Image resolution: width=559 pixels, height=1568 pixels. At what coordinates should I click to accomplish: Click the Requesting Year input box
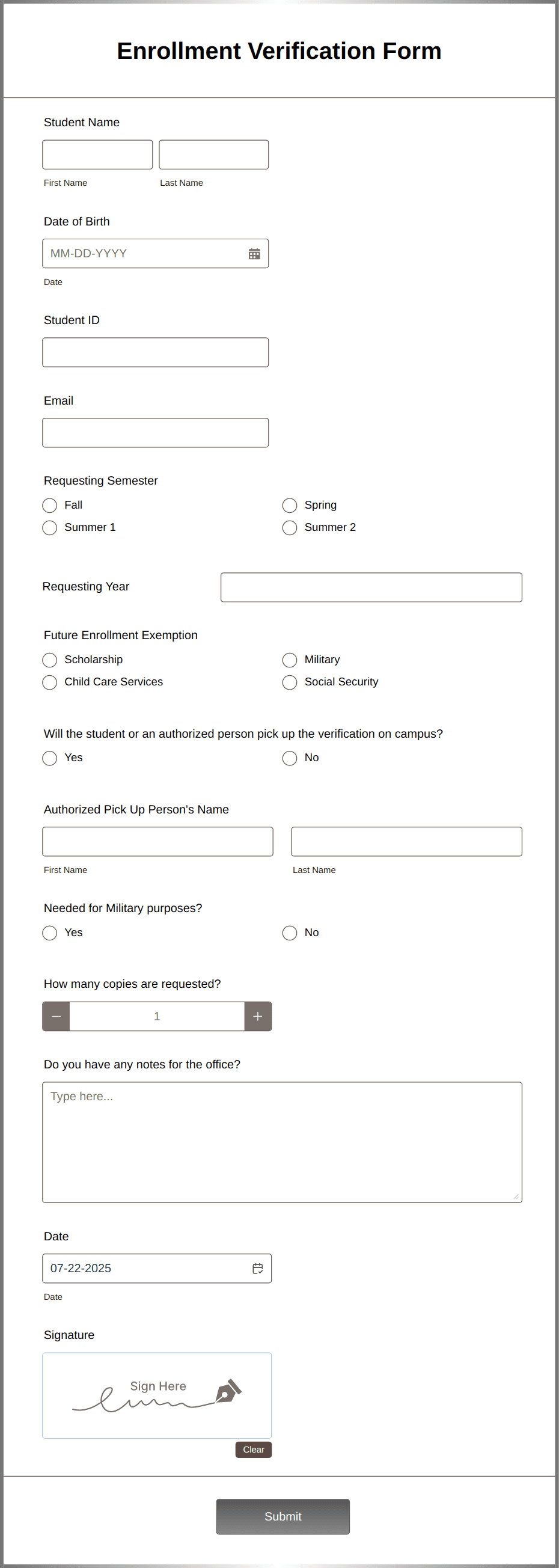(371, 587)
